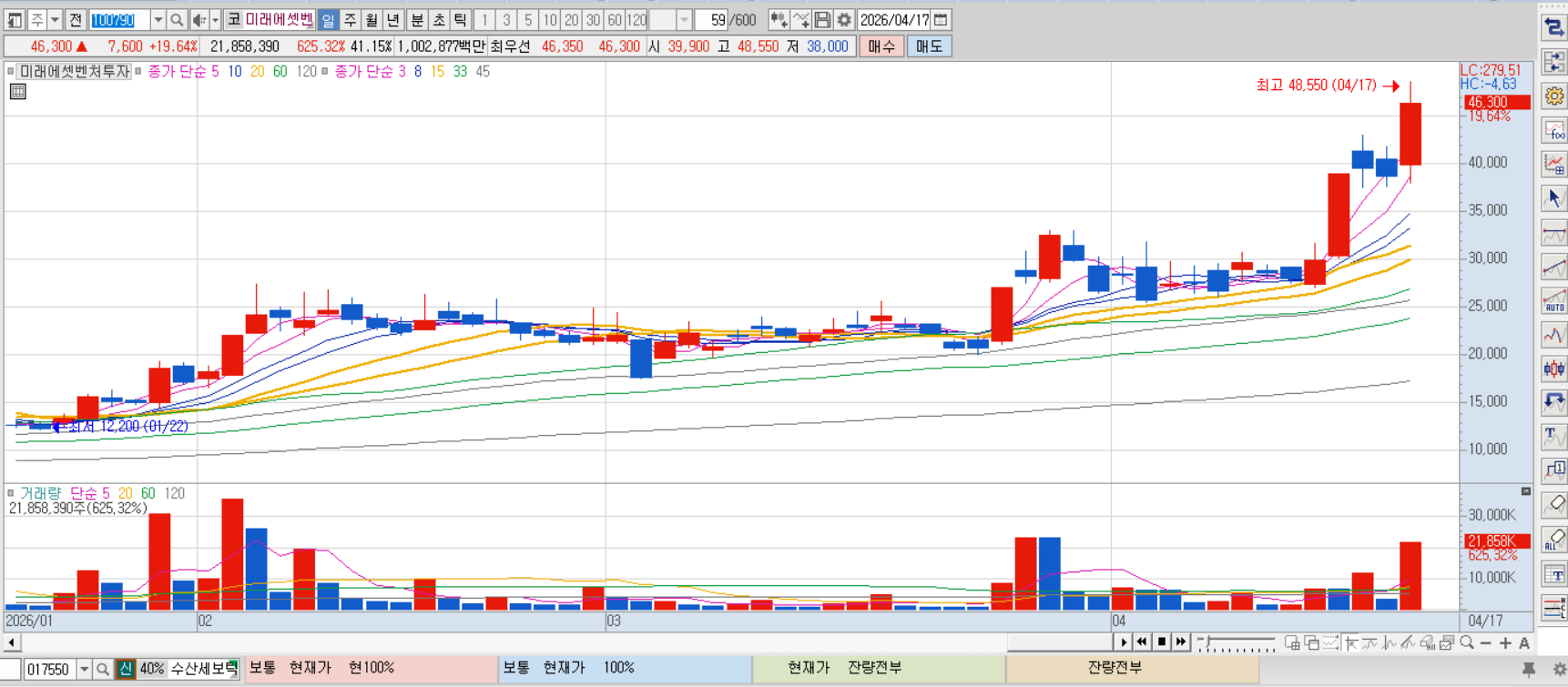Expand the 017550 code dropdown at bottom
Screen dimensions: 1568x687
click(84, 670)
